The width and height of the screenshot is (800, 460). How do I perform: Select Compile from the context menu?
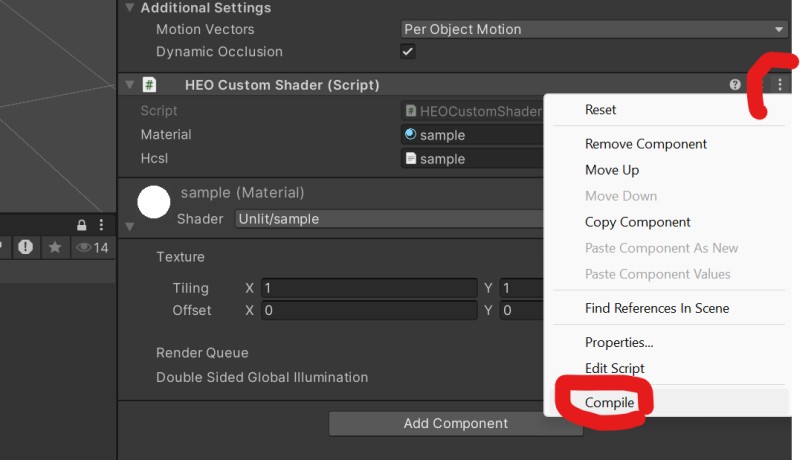click(610, 402)
